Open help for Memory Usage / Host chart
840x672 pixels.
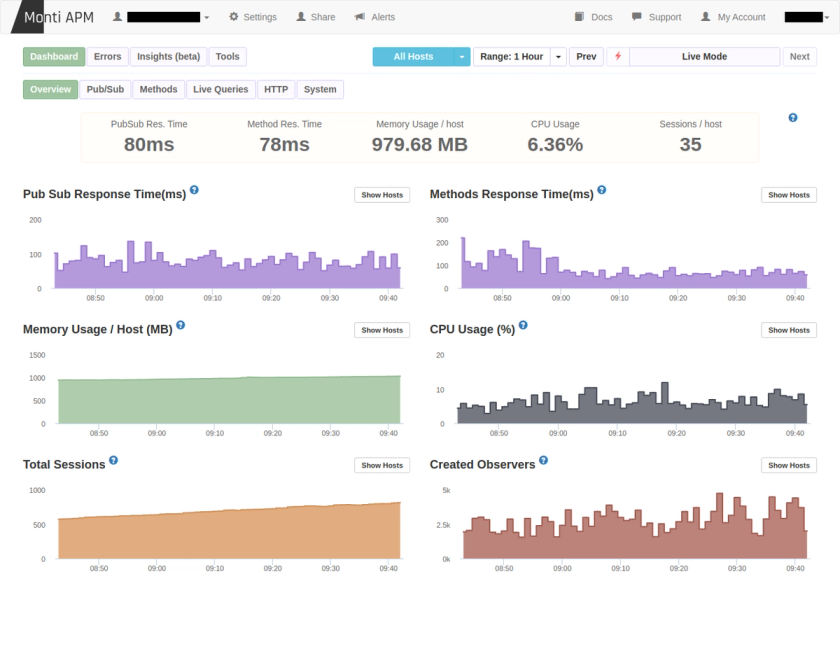point(181,324)
